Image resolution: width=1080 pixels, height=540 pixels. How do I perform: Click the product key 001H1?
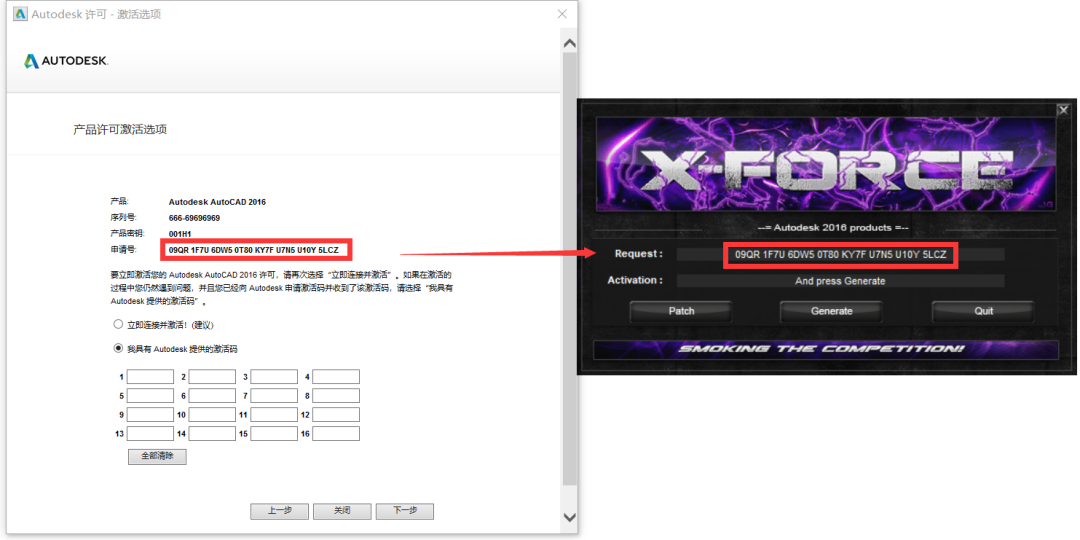(x=180, y=233)
